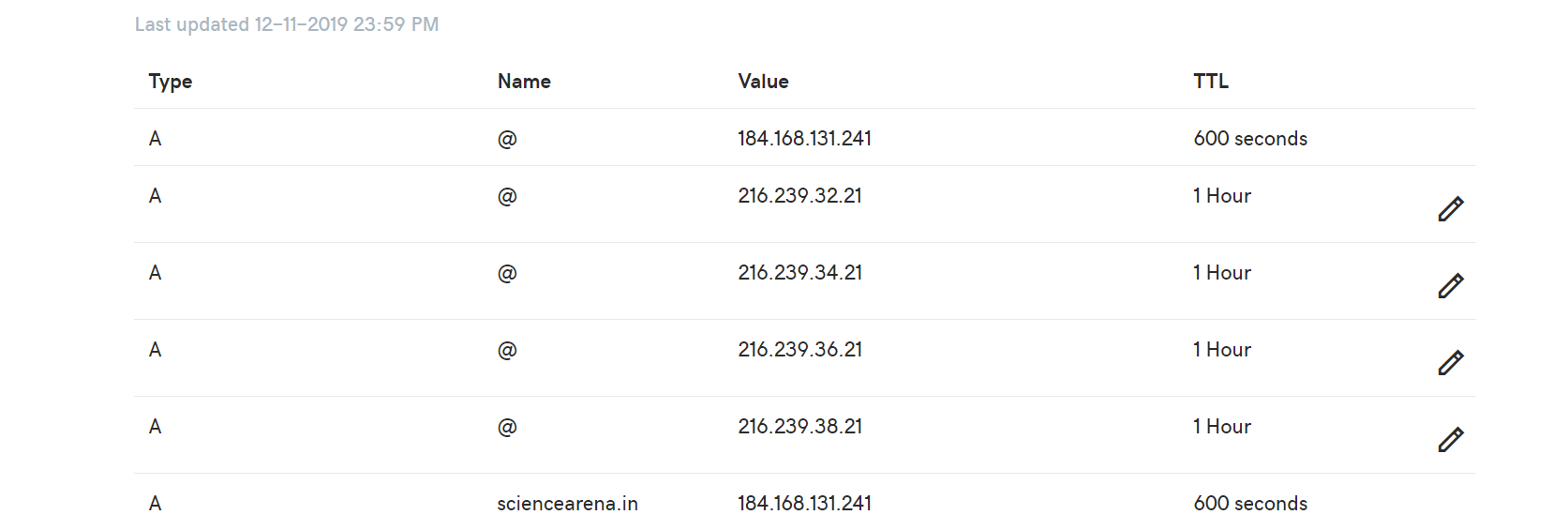Select 1 Hour TTL of 216.239.32.21 row
The image size is (1568, 530).
[x=1222, y=196]
